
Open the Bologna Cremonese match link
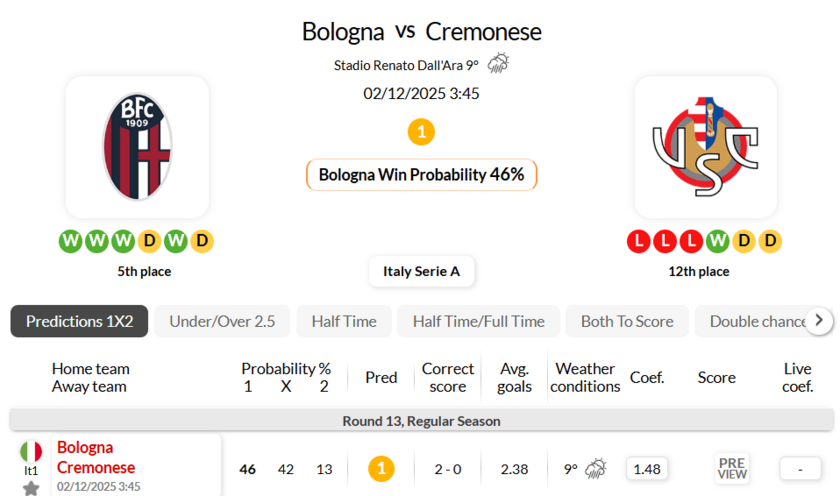[x=96, y=457]
